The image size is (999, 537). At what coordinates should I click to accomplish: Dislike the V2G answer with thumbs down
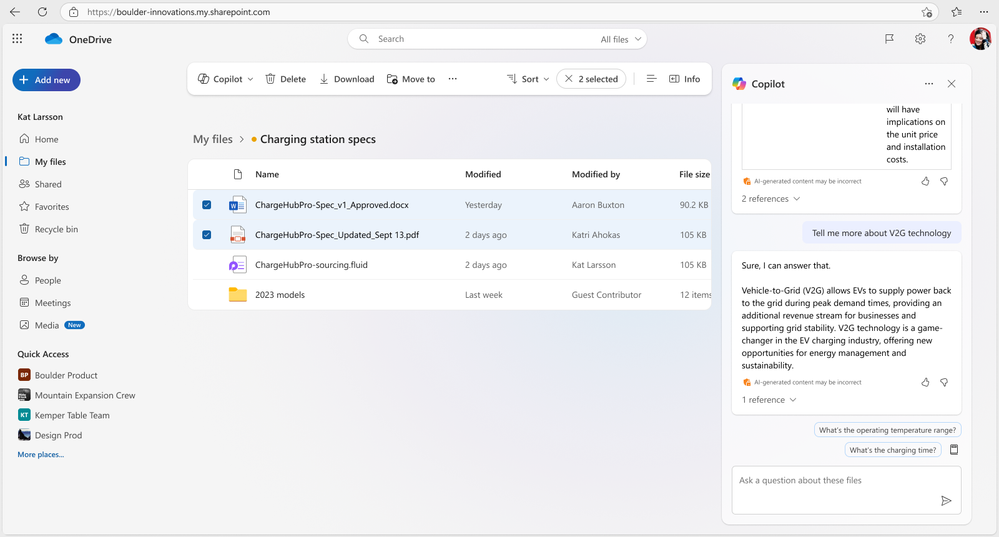coord(944,382)
